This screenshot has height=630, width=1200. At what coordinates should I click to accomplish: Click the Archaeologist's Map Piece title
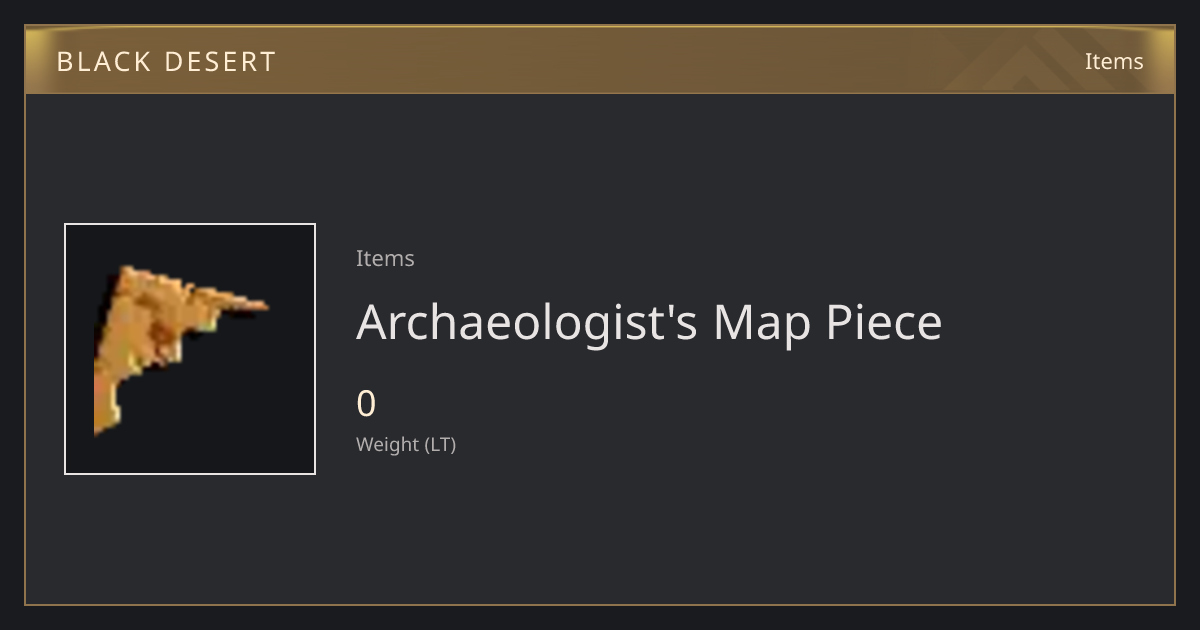(x=649, y=323)
